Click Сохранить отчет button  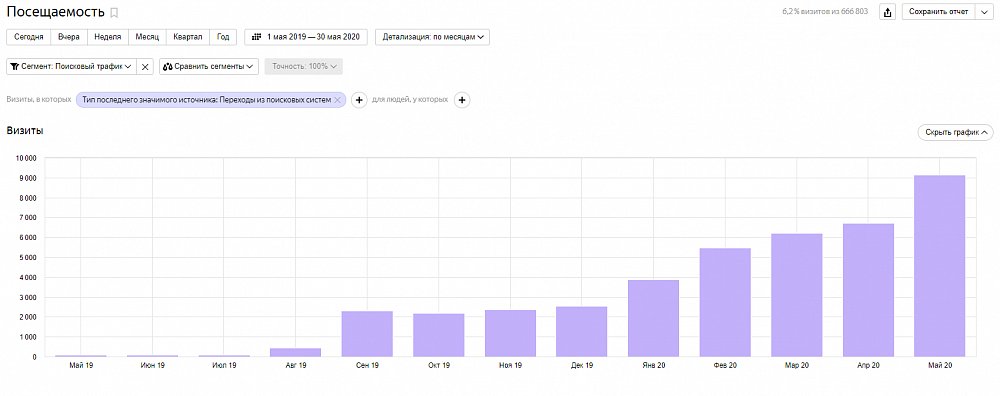tap(938, 12)
